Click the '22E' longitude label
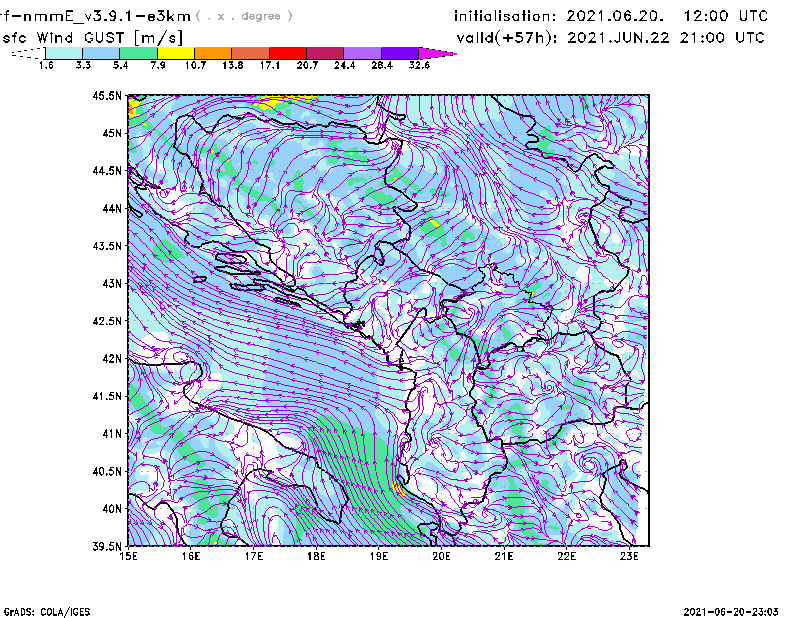 pyautogui.click(x=566, y=556)
